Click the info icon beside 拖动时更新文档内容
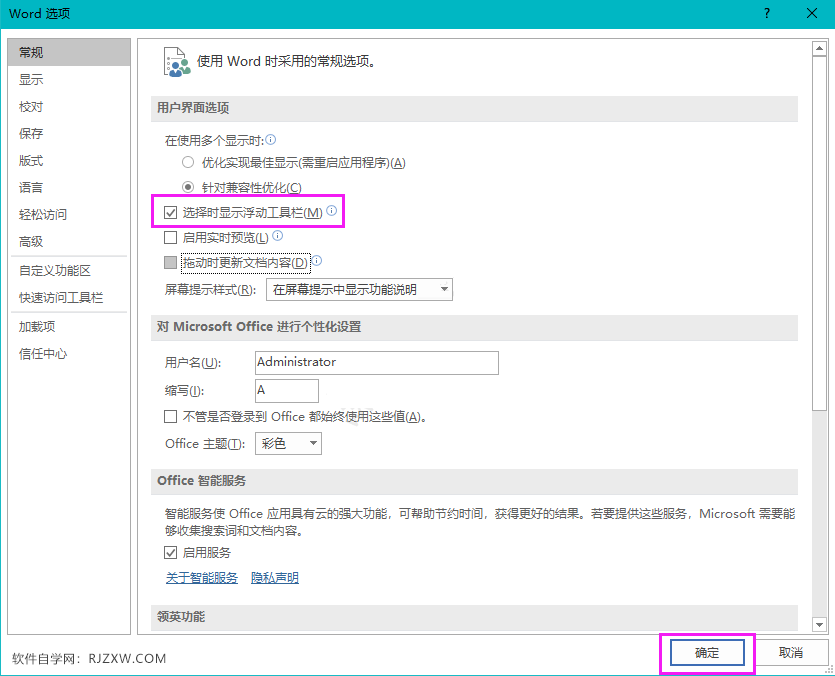The image size is (835, 676). click(318, 263)
